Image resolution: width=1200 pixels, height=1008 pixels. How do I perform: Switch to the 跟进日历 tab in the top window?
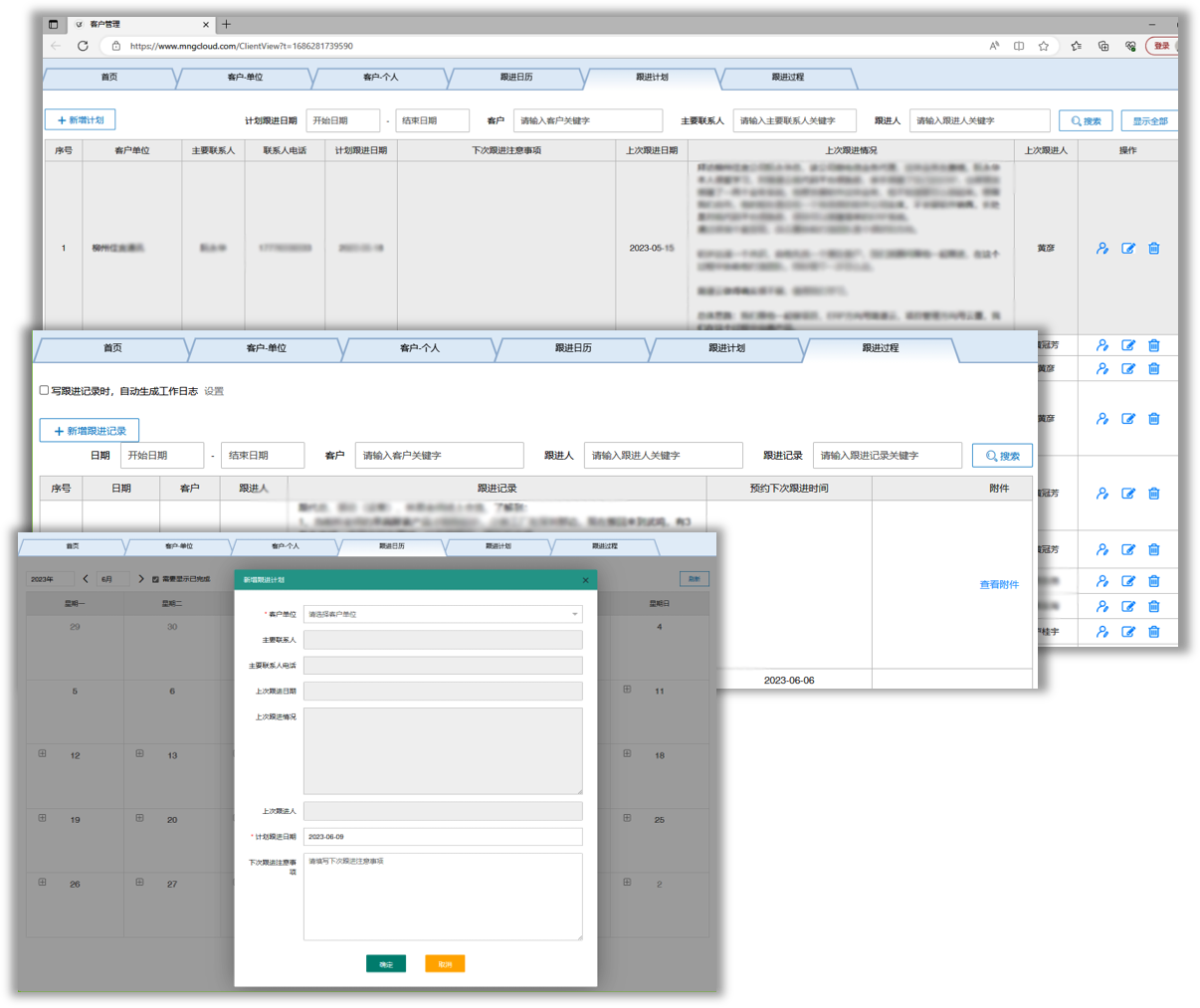[515, 77]
